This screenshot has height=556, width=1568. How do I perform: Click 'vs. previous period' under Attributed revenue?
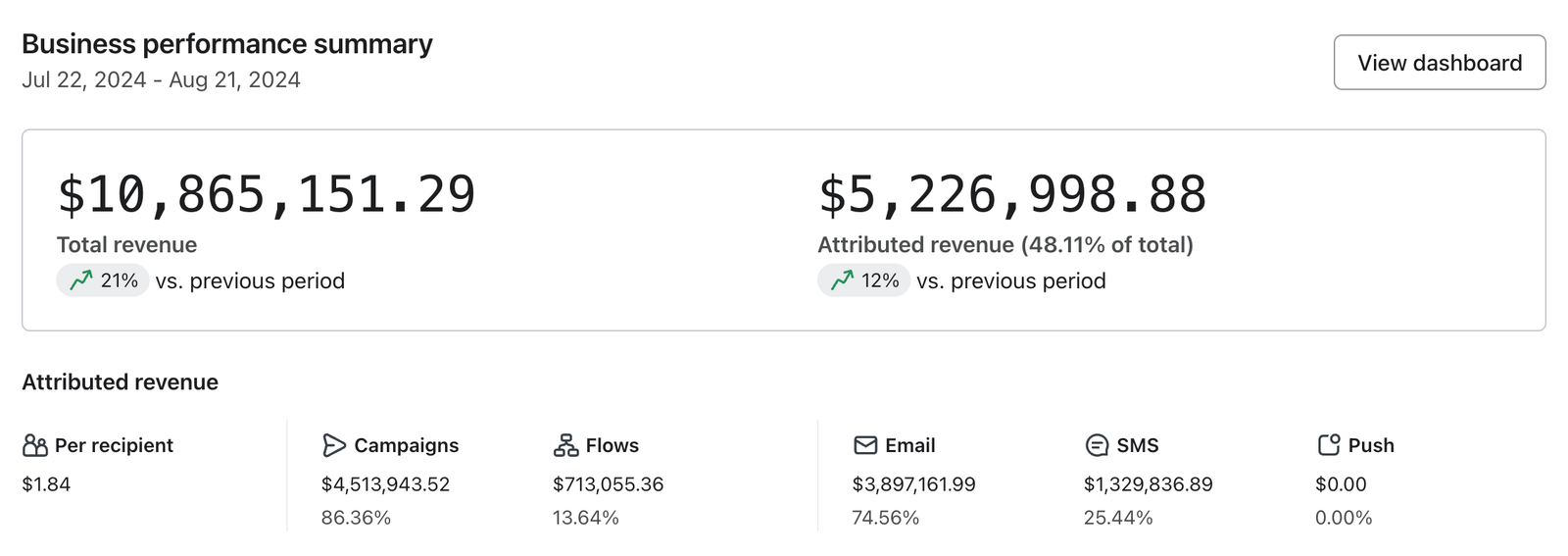pos(1010,281)
